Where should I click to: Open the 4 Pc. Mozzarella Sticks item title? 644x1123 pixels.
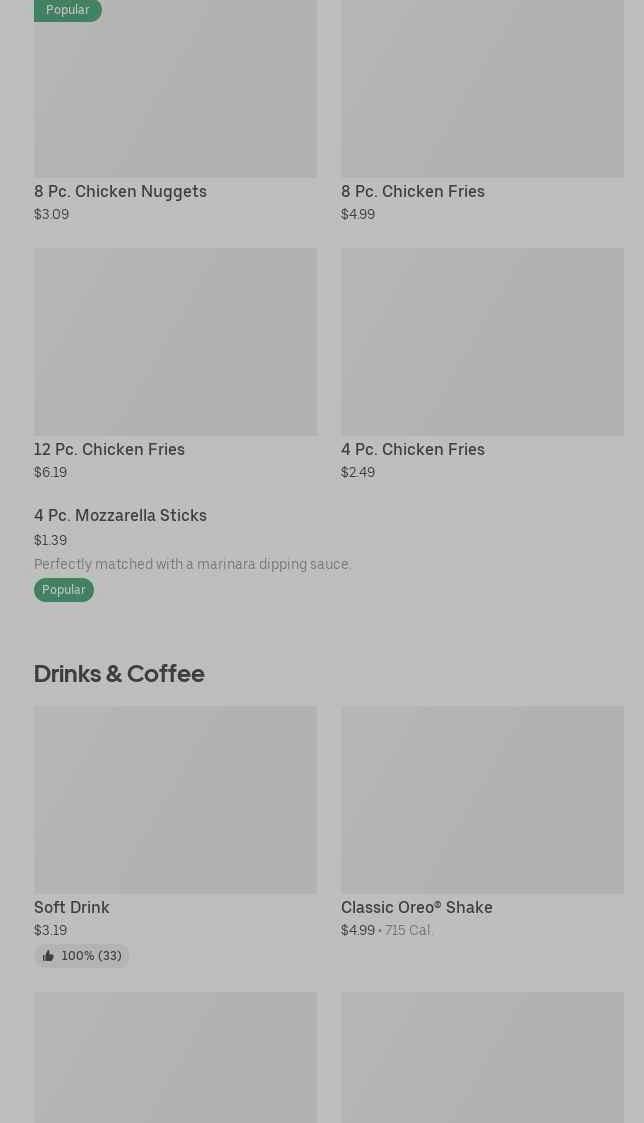(x=120, y=515)
